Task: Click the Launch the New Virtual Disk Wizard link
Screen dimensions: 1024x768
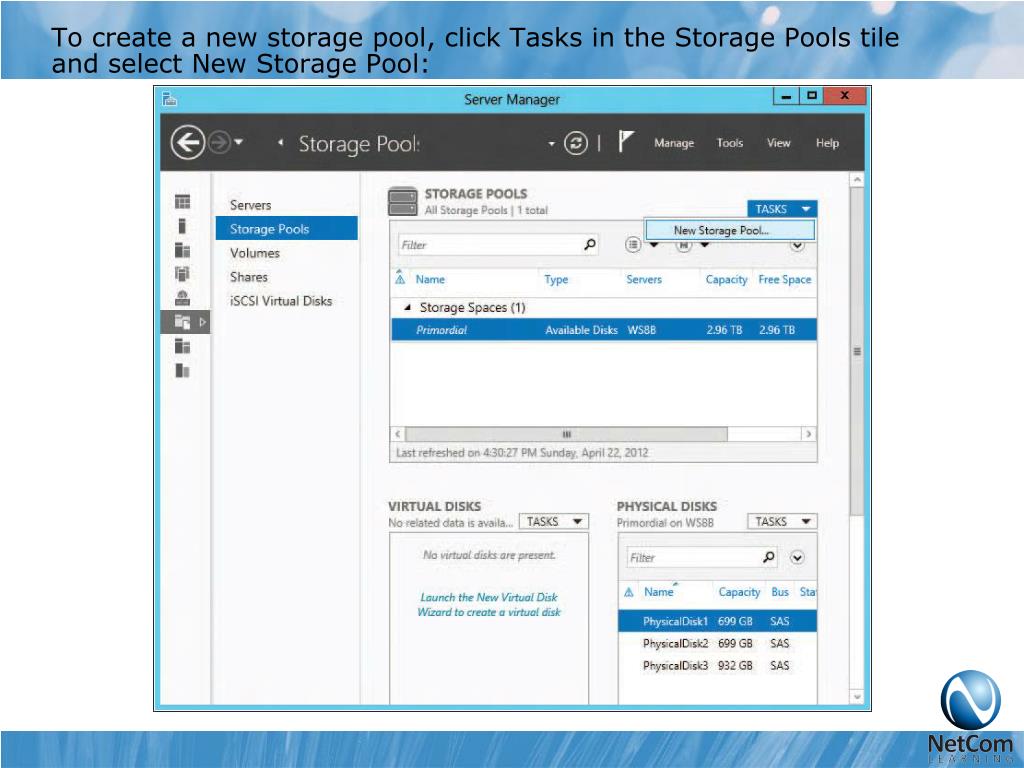Action: point(489,605)
